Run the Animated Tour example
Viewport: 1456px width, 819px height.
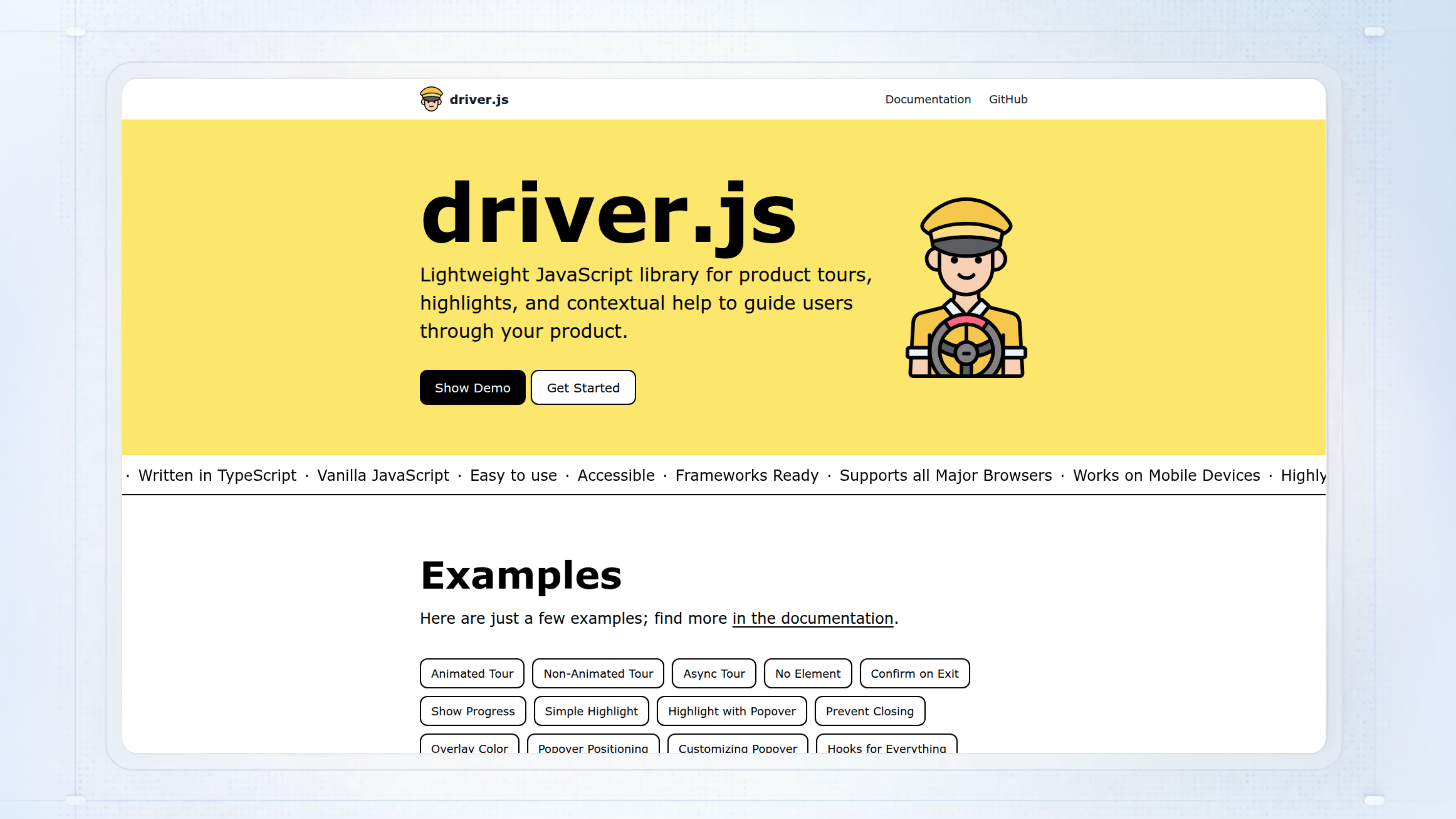[471, 673]
